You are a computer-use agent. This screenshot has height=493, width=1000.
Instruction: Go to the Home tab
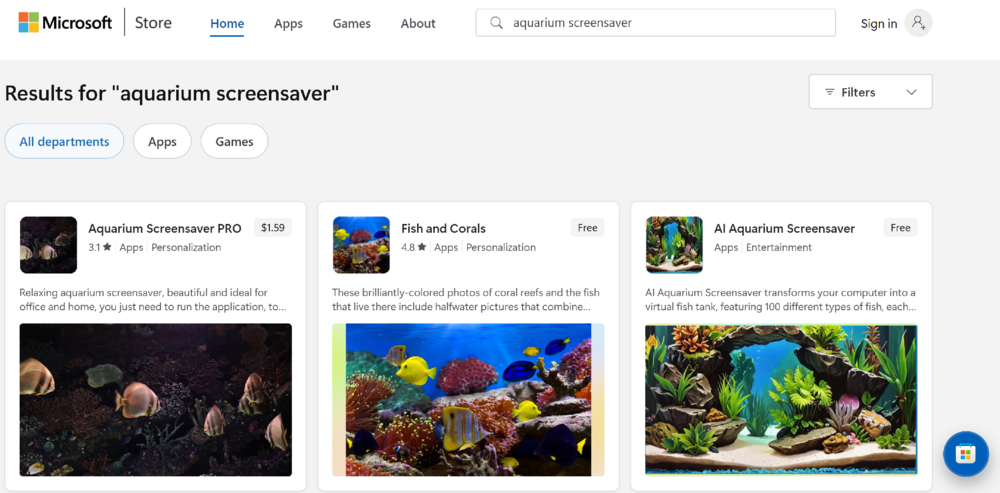tap(227, 23)
